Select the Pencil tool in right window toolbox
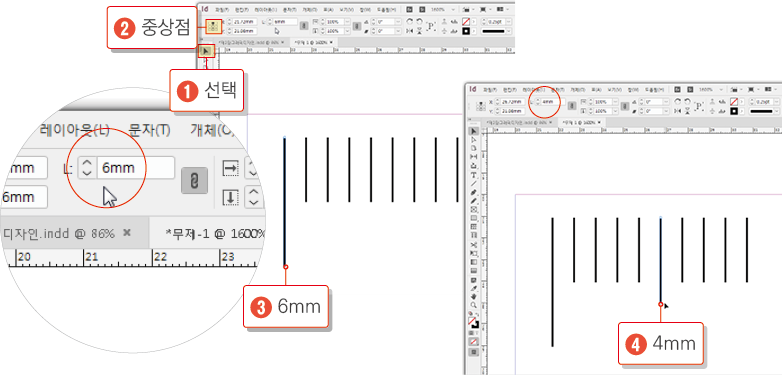This screenshot has width=782, height=375. coord(474,200)
